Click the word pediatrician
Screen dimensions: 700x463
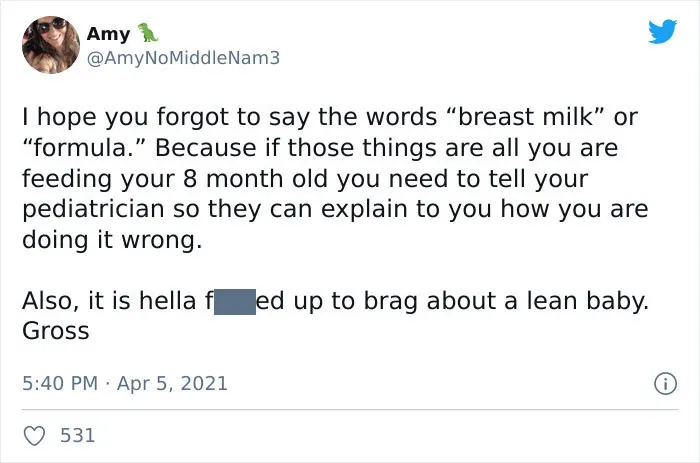93,210
